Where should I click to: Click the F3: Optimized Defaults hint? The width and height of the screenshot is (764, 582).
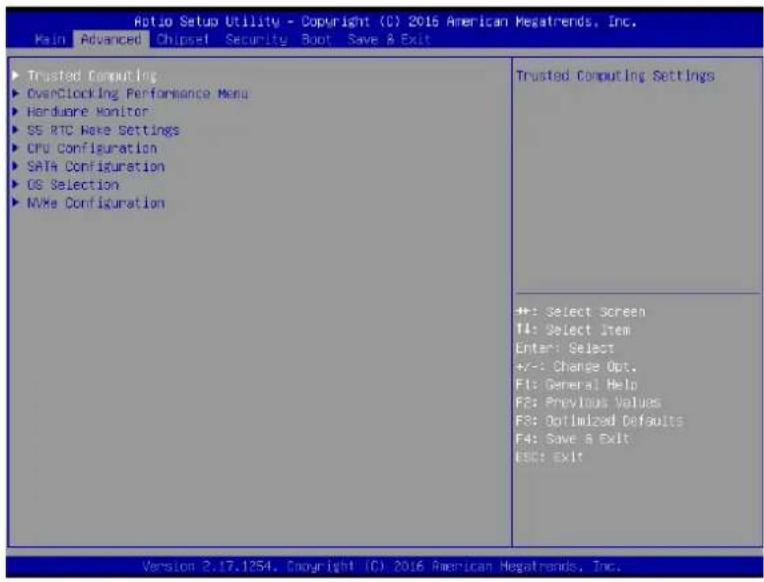click(600, 421)
